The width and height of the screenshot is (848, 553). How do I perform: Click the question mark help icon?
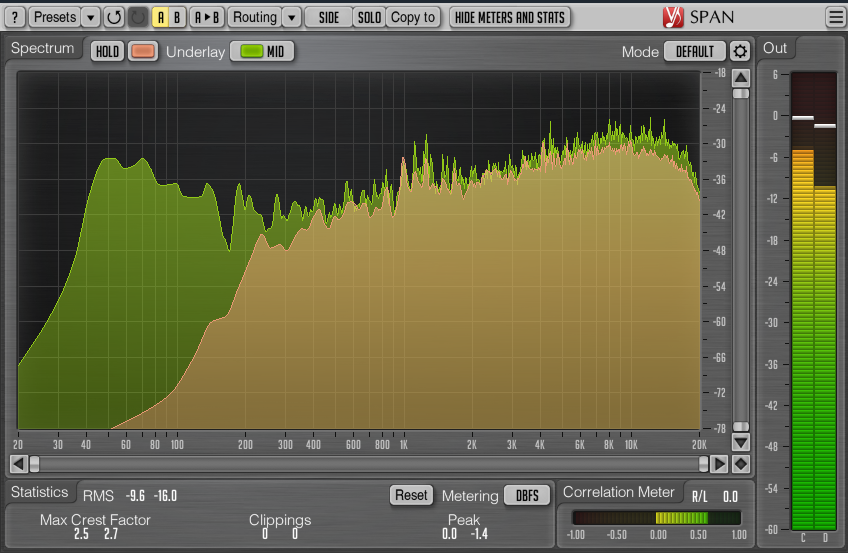click(14, 17)
